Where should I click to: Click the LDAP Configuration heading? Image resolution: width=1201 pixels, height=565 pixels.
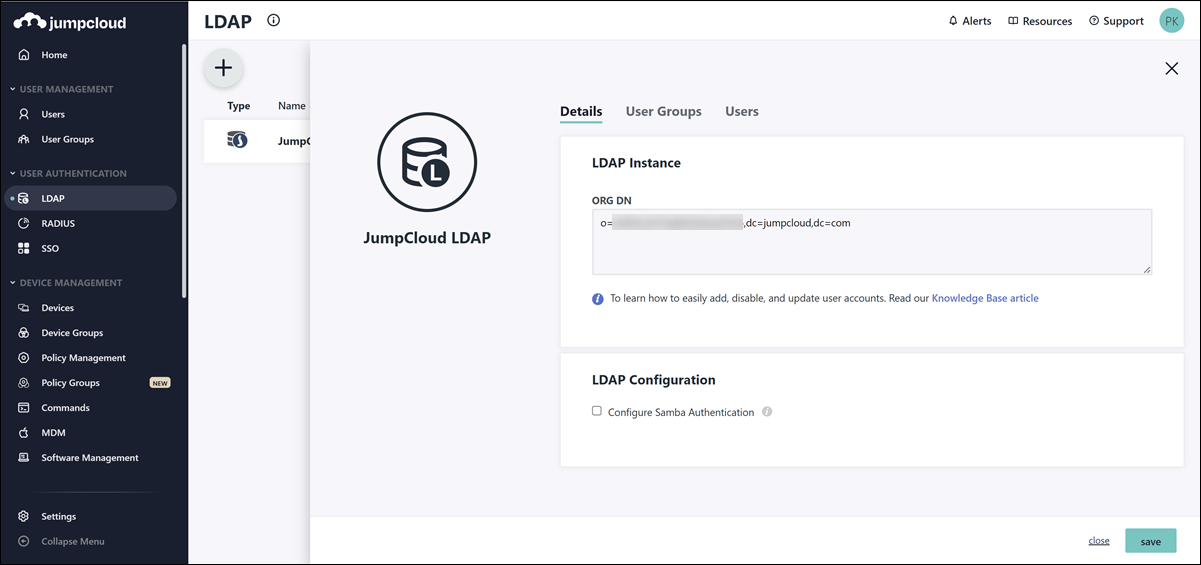coord(654,380)
